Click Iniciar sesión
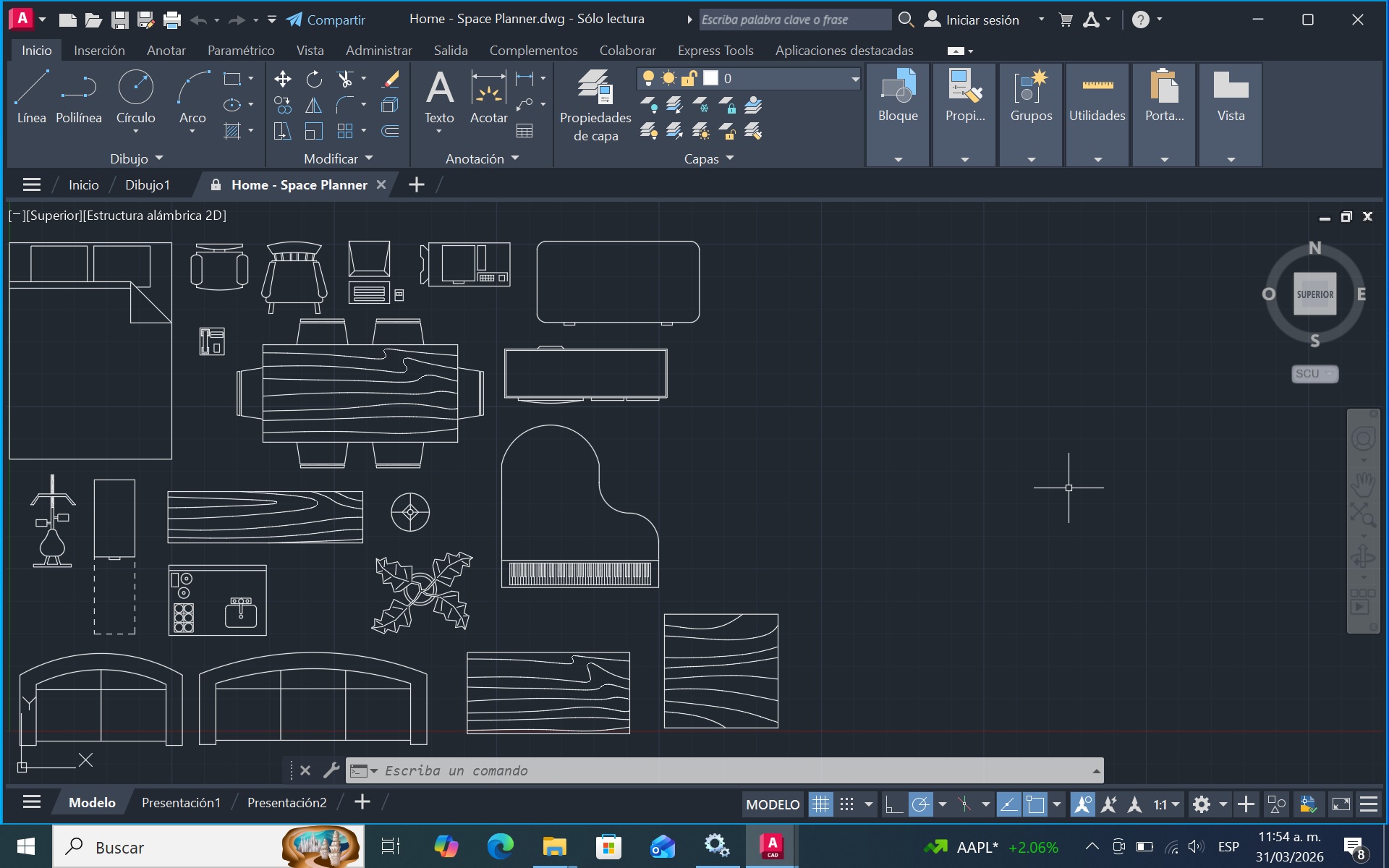 pyautogui.click(x=982, y=20)
